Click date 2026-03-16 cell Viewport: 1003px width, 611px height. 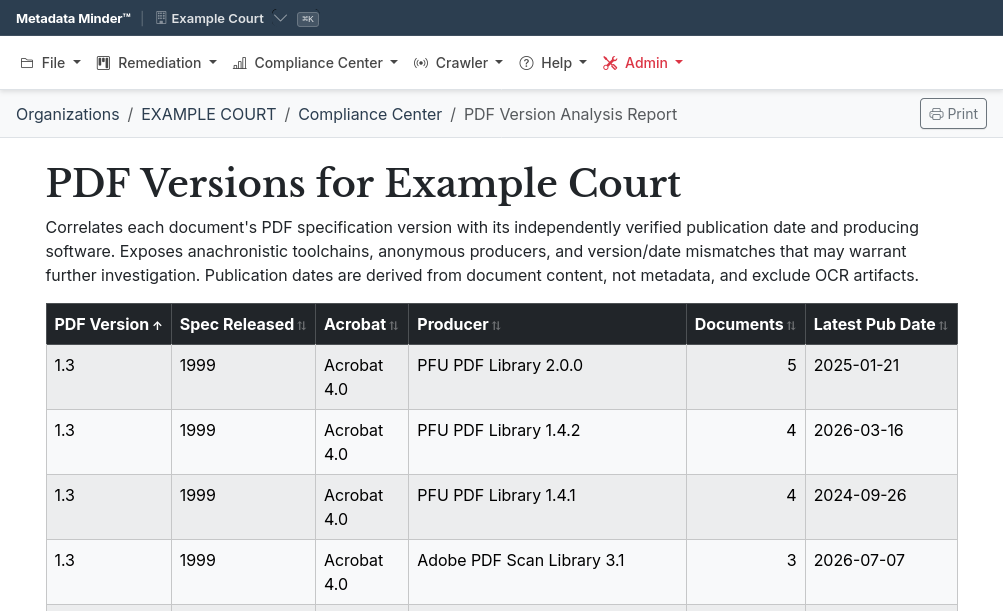tap(881, 442)
